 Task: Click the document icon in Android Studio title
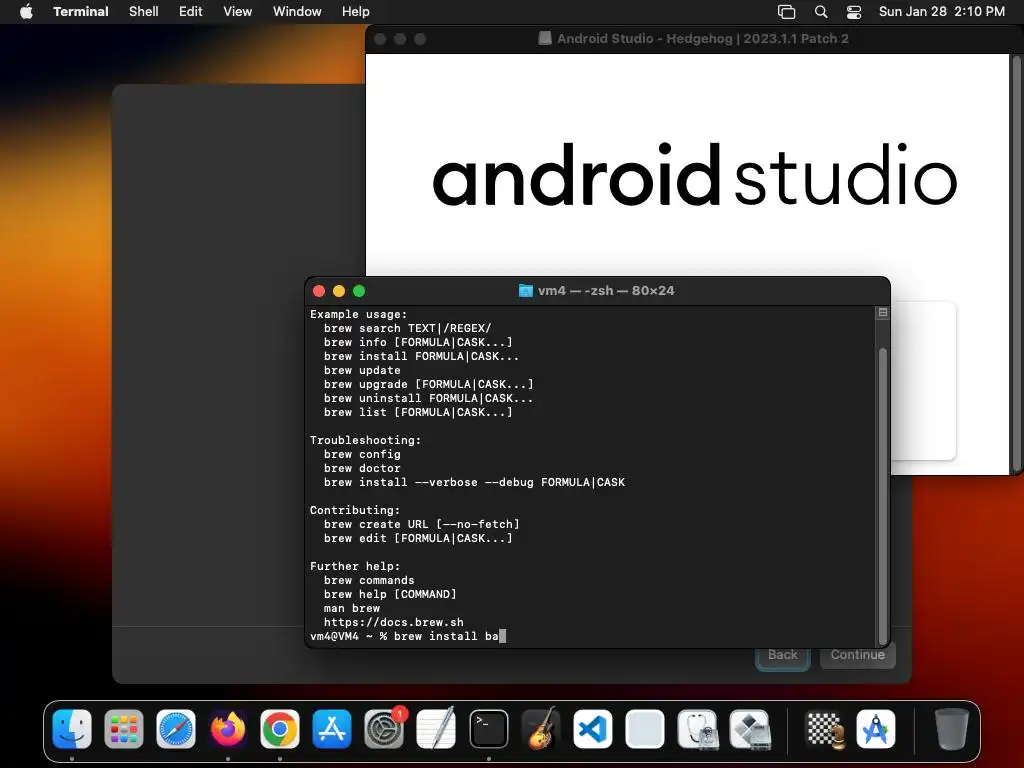click(x=545, y=39)
